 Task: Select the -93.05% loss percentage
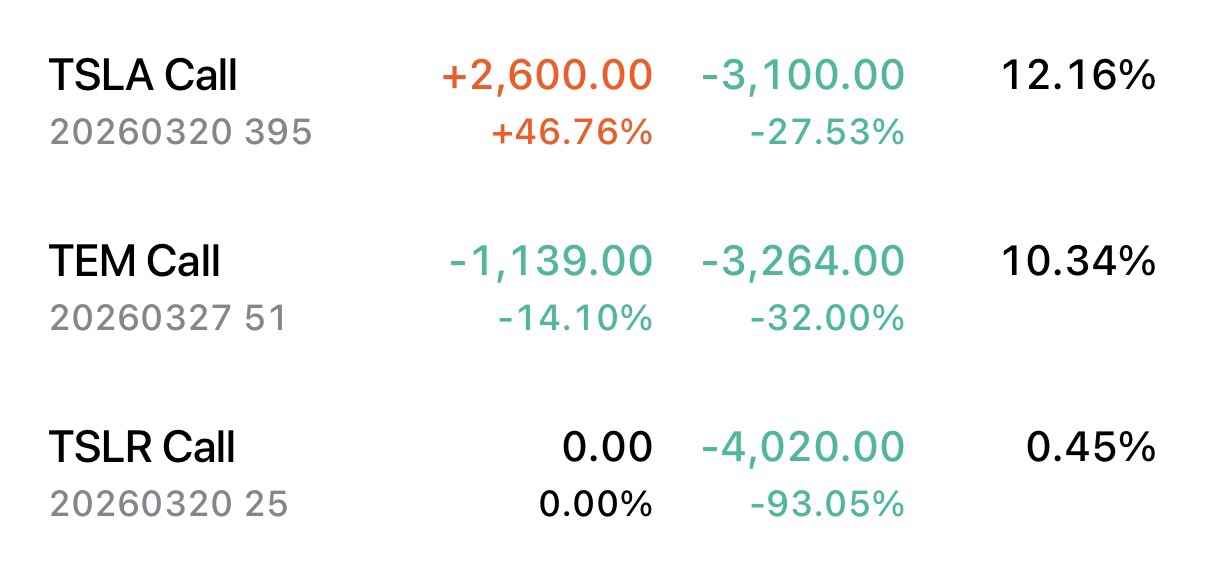pyautogui.click(x=827, y=504)
